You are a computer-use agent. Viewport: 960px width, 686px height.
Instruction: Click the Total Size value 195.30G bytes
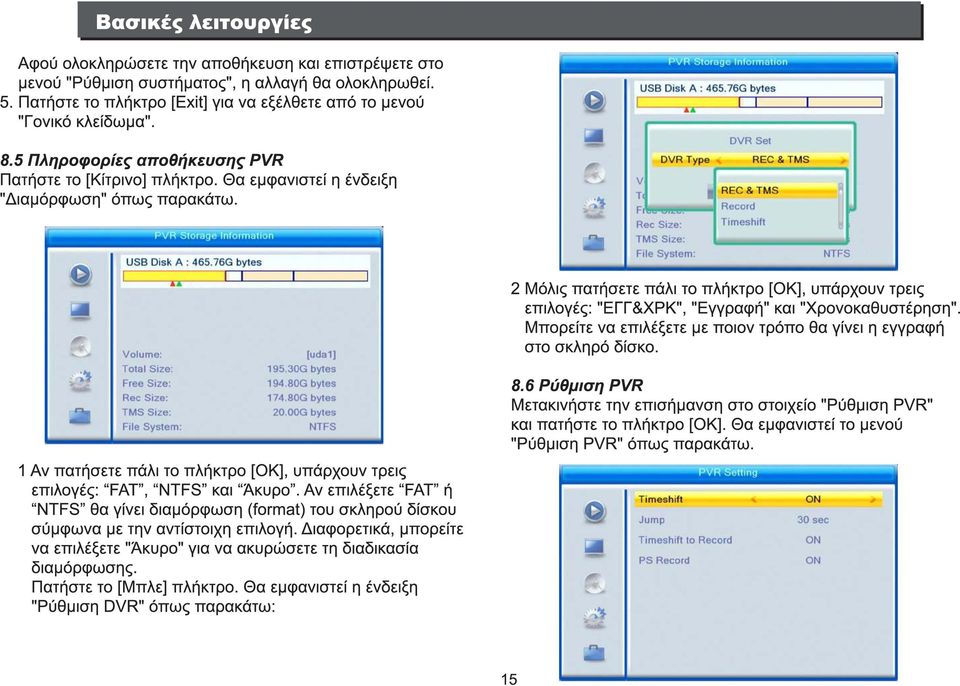click(301, 369)
